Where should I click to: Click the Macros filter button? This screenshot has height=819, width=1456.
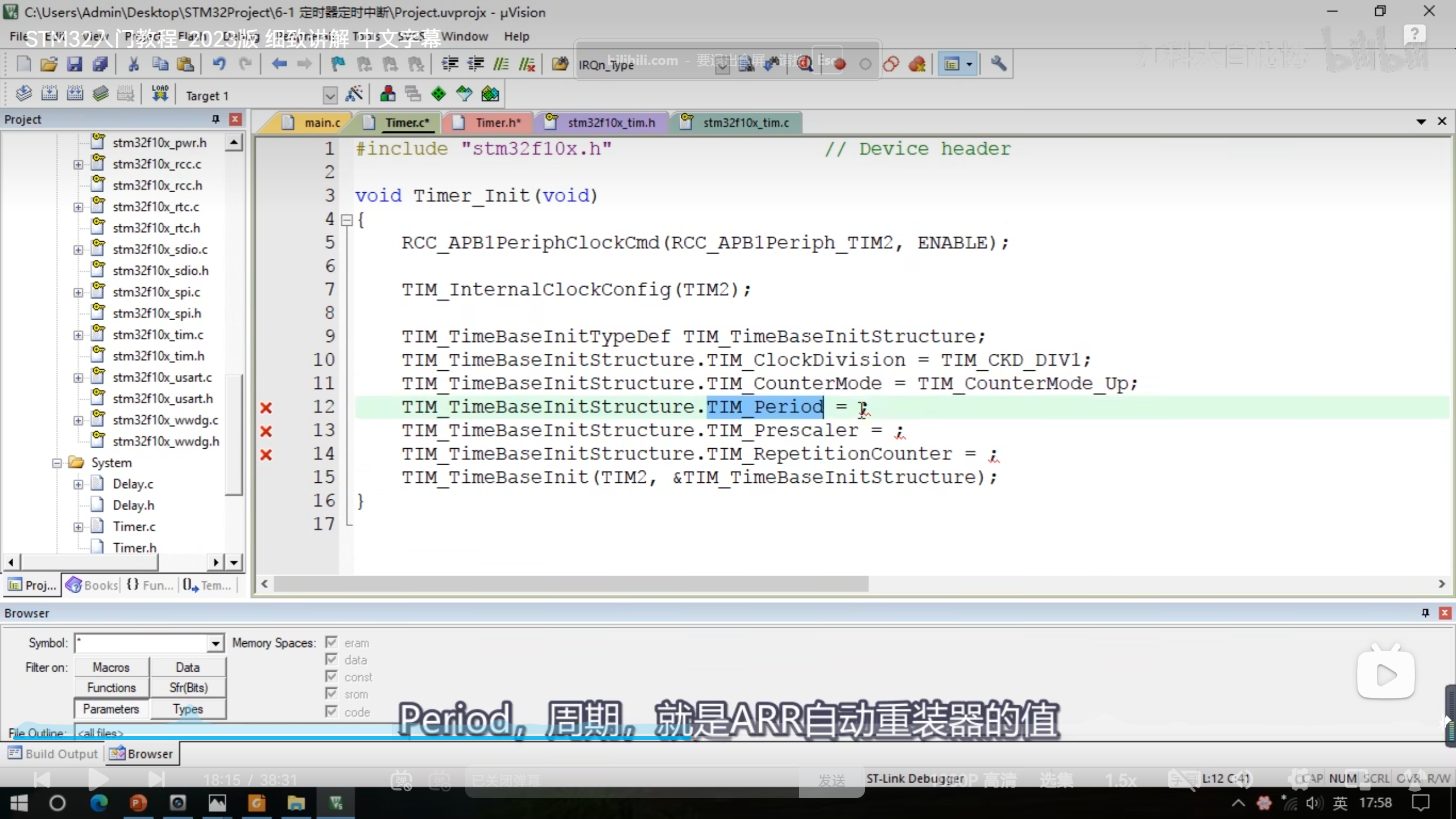(111, 667)
